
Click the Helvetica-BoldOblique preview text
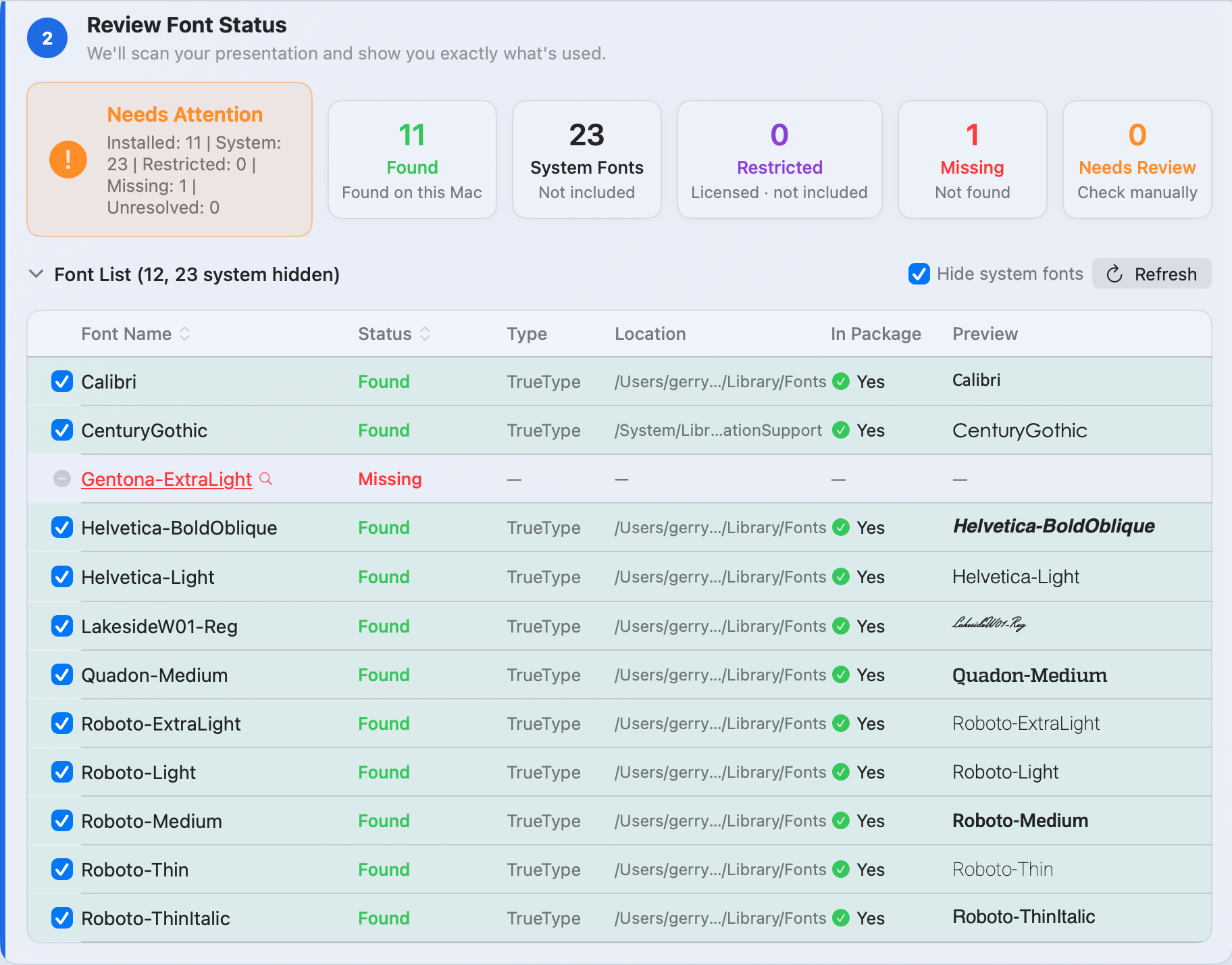point(1054,526)
